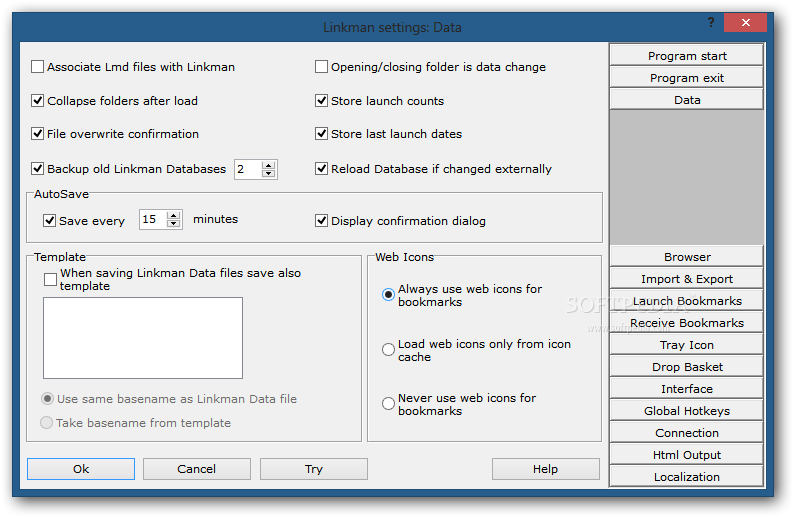Increase autosave minutes with up arrow
The height and width of the screenshot is (517, 794).
pyautogui.click(x=174, y=216)
